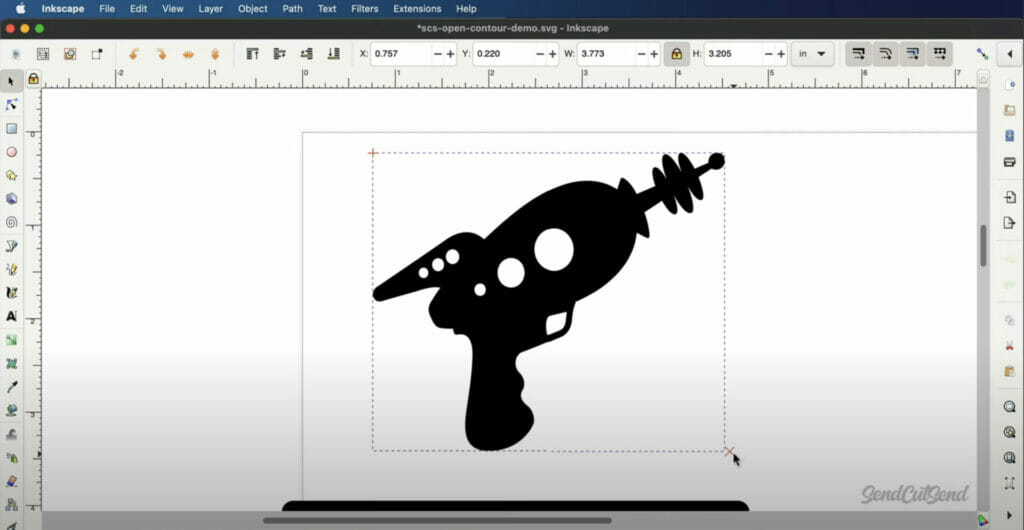
Task: Click the Print document icon
Action: (1010, 162)
